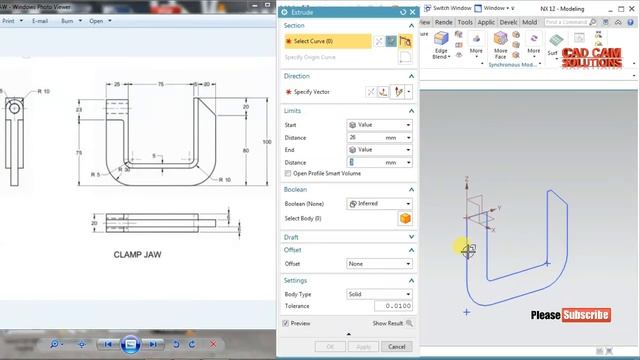This screenshot has height=360, width=640.
Task: Click the vector dialog icon in Direction
Action: click(383, 92)
